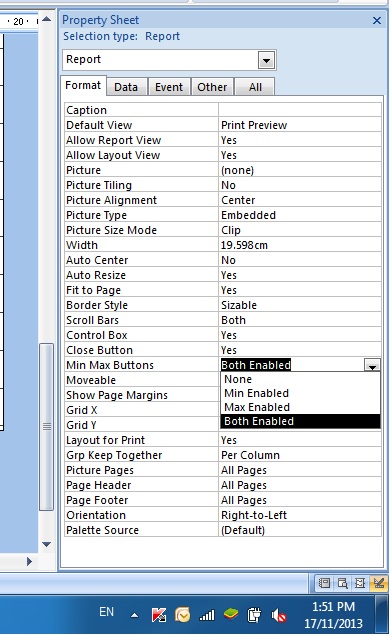This screenshot has width=392, height=637.
Task: Click the BlueStacks tray icon
Action: pos(231,615)
